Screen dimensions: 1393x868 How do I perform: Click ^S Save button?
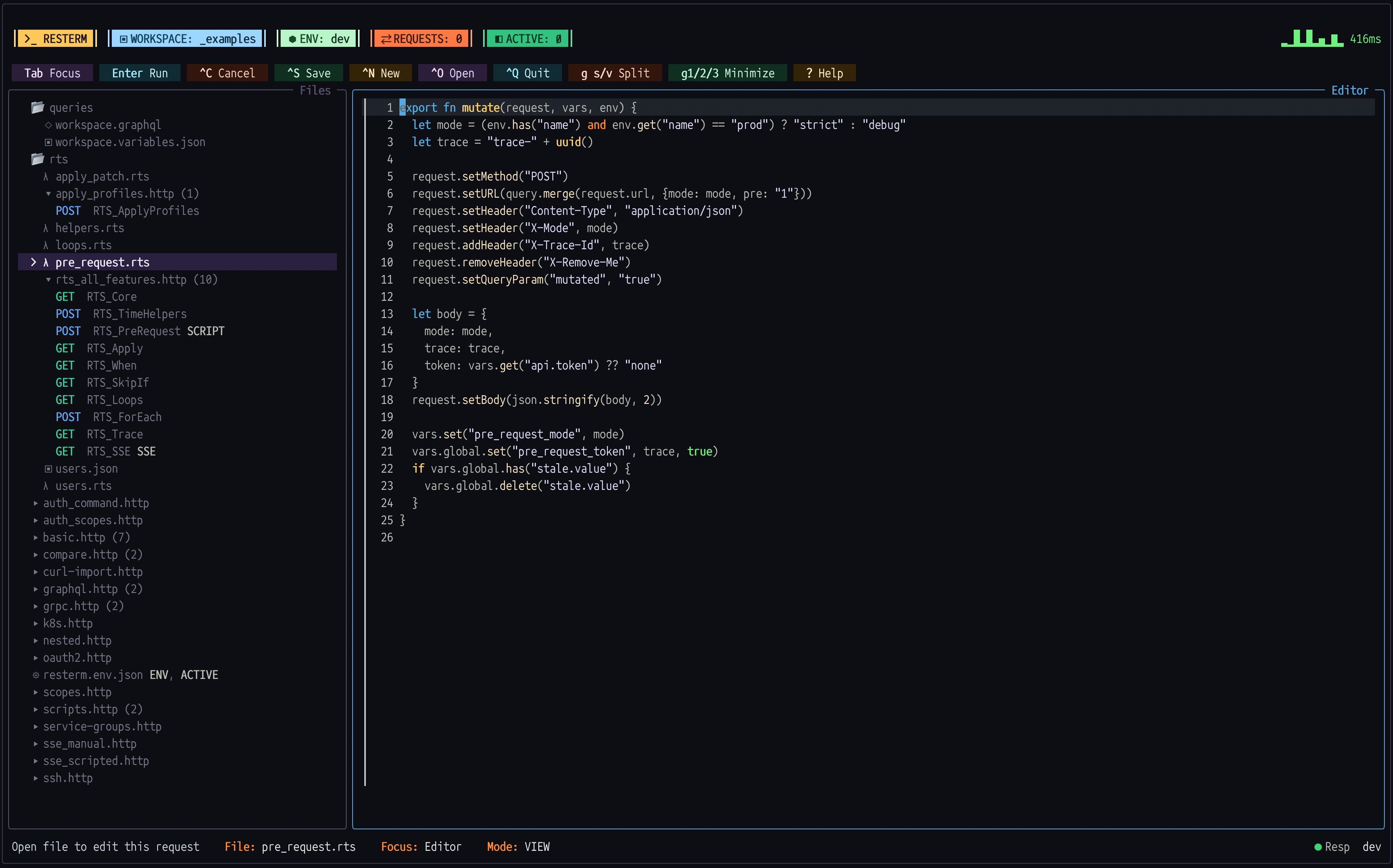[308, 73]
